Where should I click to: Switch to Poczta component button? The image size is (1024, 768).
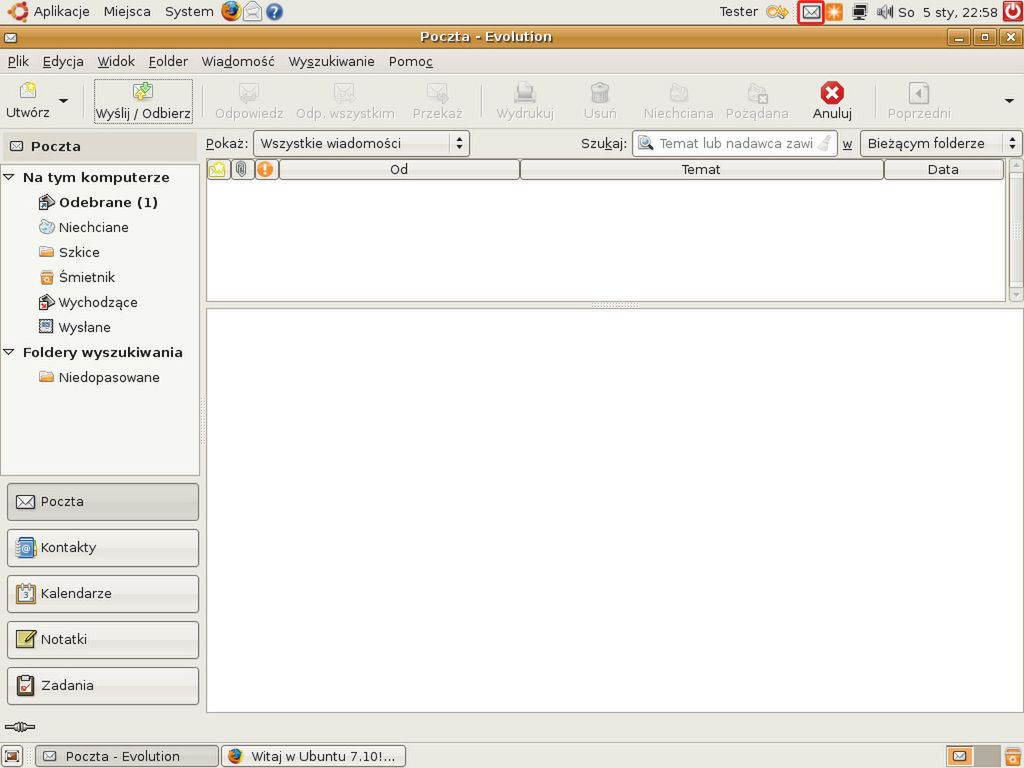(x=103, y=502)
